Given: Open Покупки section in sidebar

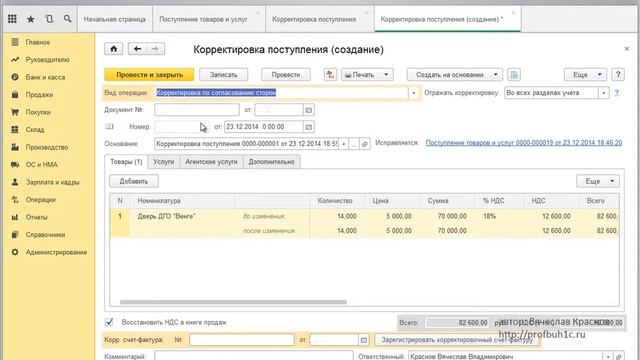Looking at the screenshot, I should pyautogui.click(x=38, y=112).
